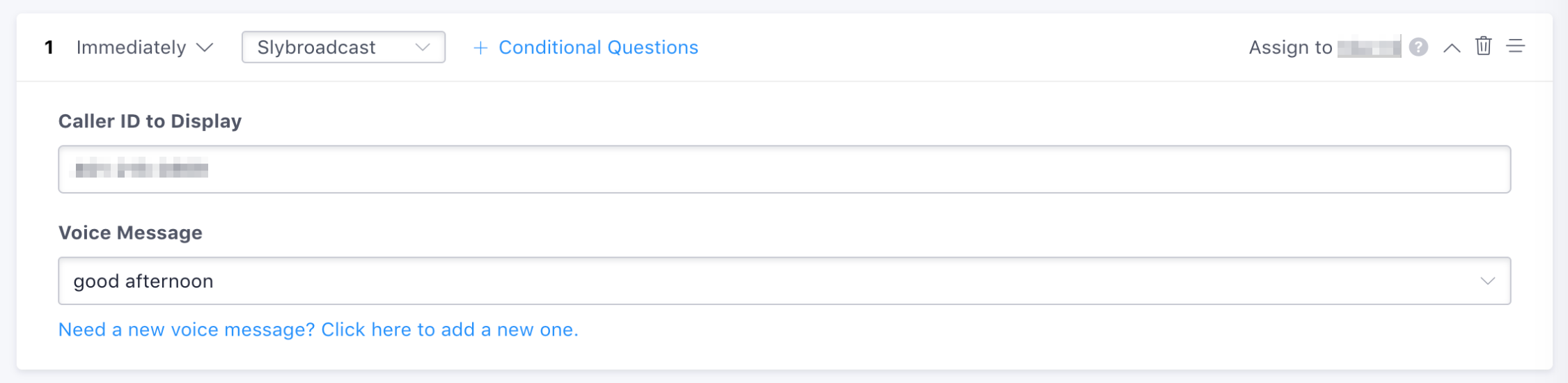The image size is (1568, 383).
Task: Click the 'Need a new voice message?' link
Action: (x=318, y=329)
